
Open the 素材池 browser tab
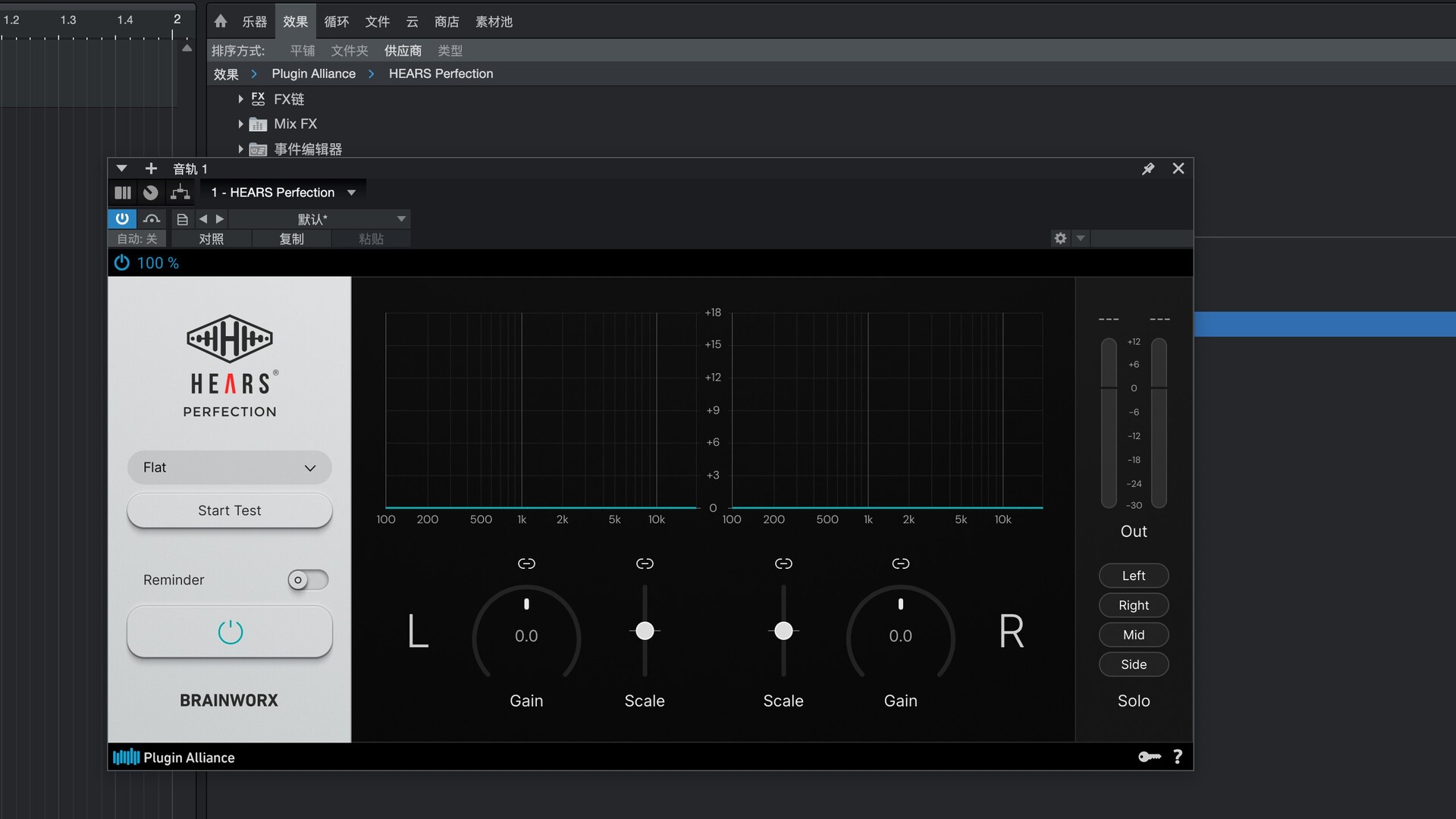(494, 22)
